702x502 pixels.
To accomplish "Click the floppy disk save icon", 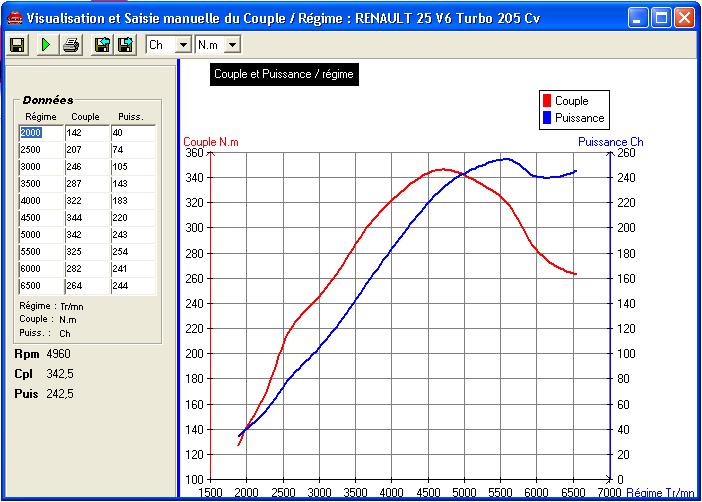I will coord(17,45).
